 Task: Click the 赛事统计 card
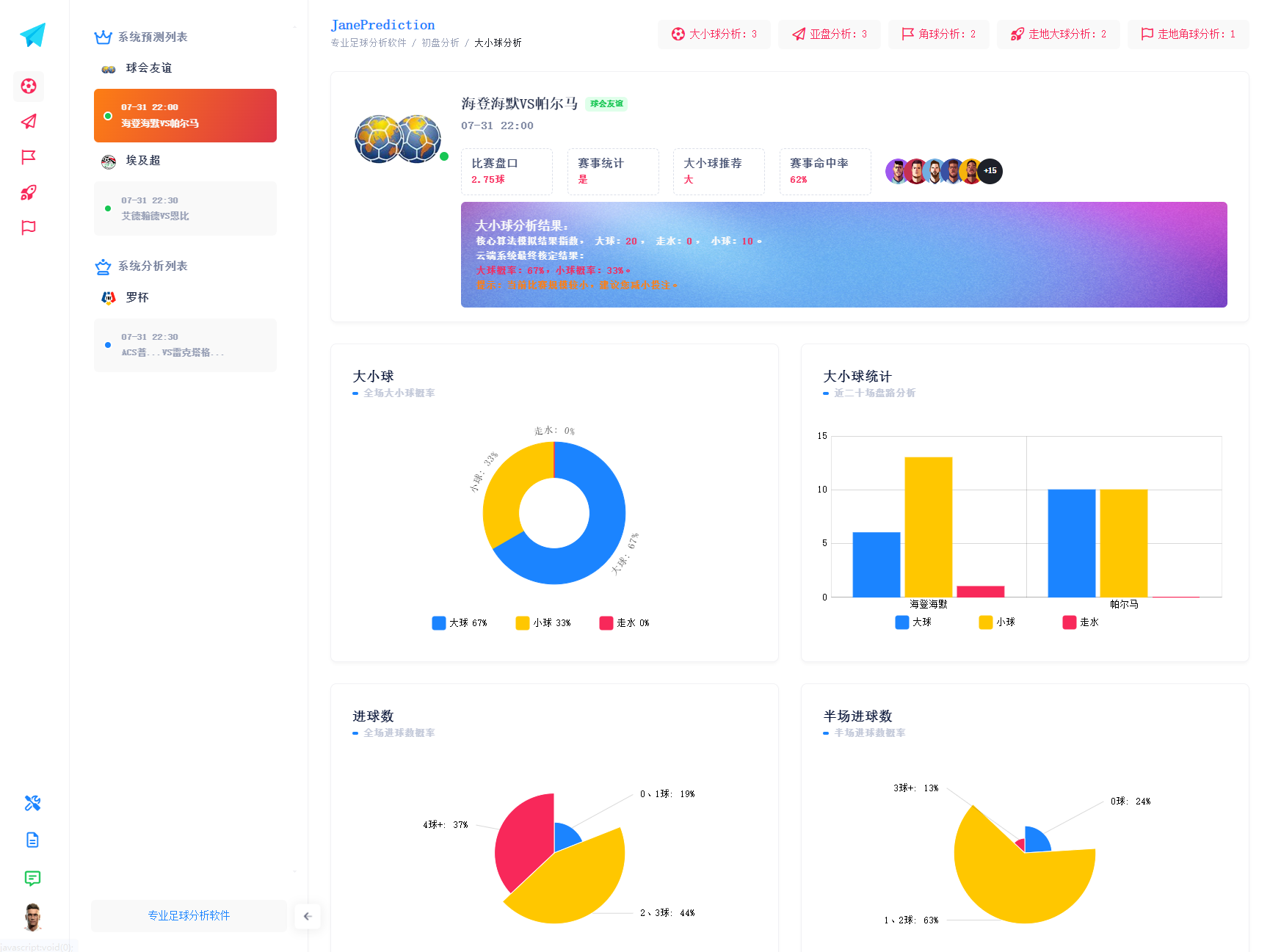(x=613, y=172)
